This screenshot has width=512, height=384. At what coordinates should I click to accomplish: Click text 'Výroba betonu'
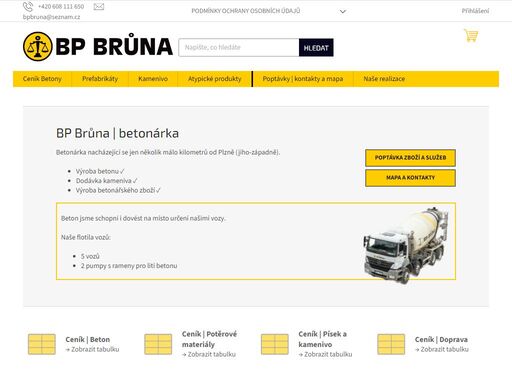(x=97, y=171)
